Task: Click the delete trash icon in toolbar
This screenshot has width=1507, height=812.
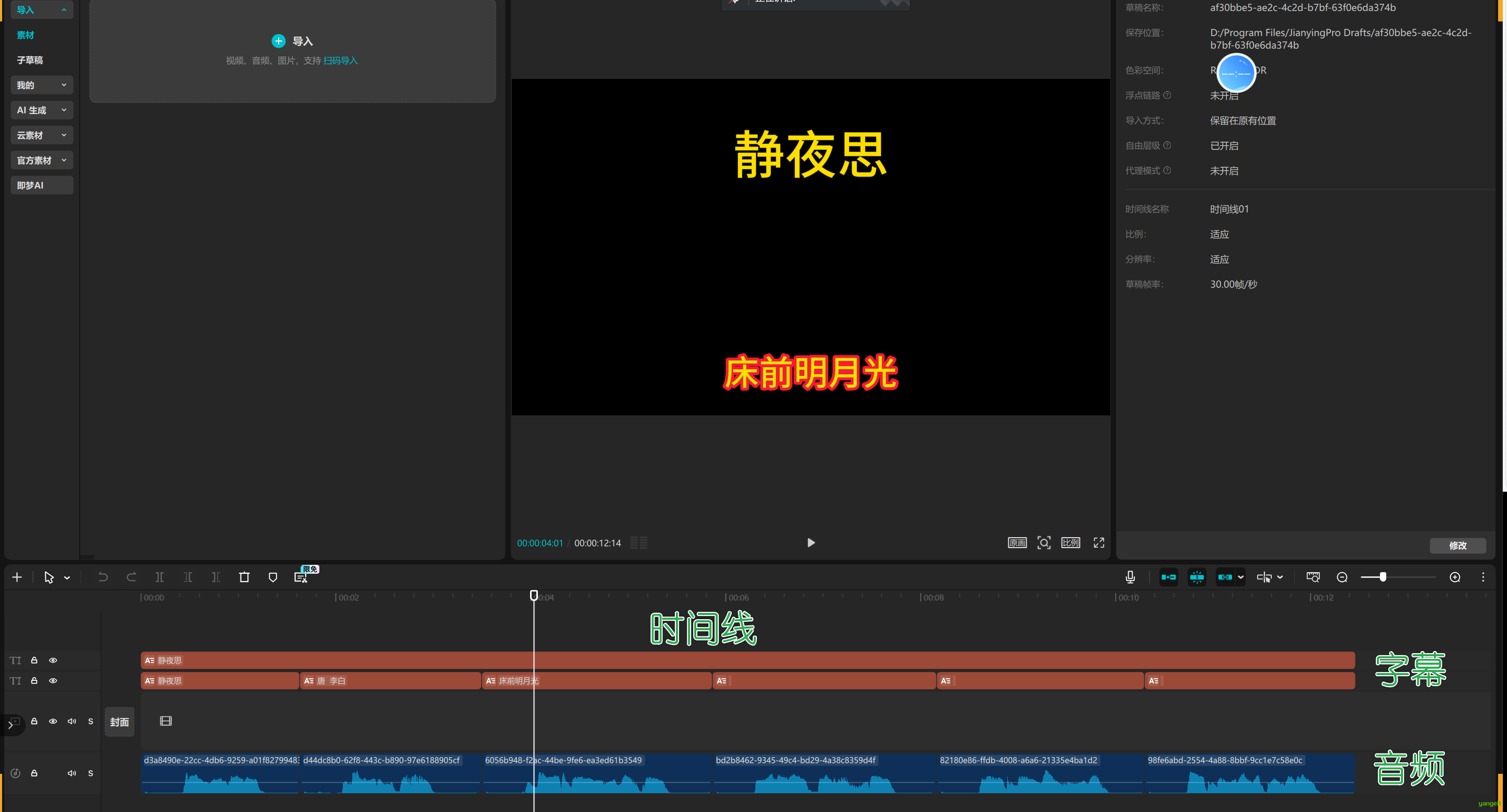Action: tap(245, 577)
